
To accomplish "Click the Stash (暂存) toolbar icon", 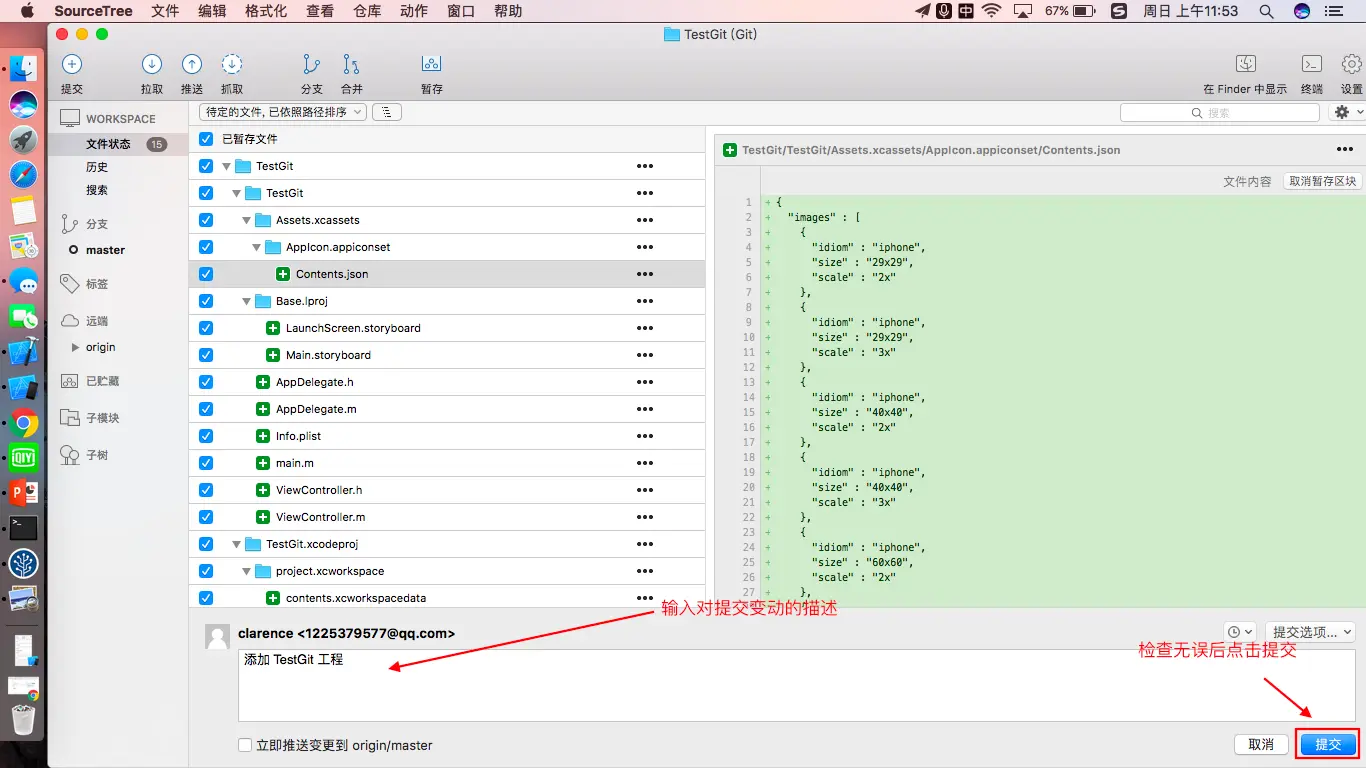I will click(x=431, y=65).
